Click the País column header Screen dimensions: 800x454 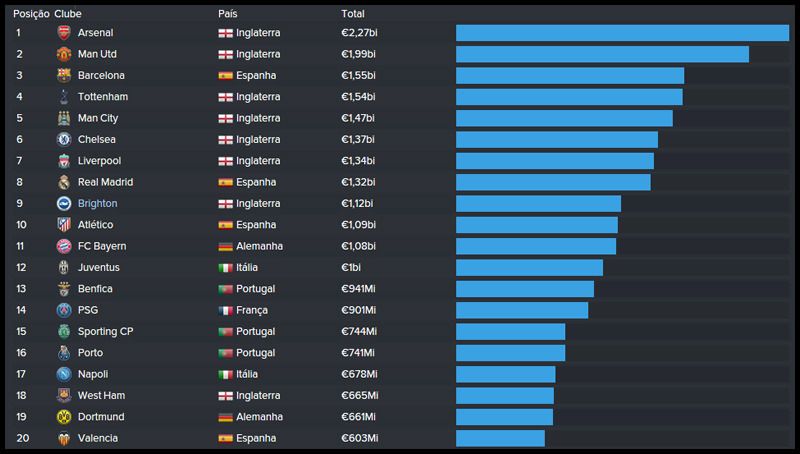click(228, 14)
